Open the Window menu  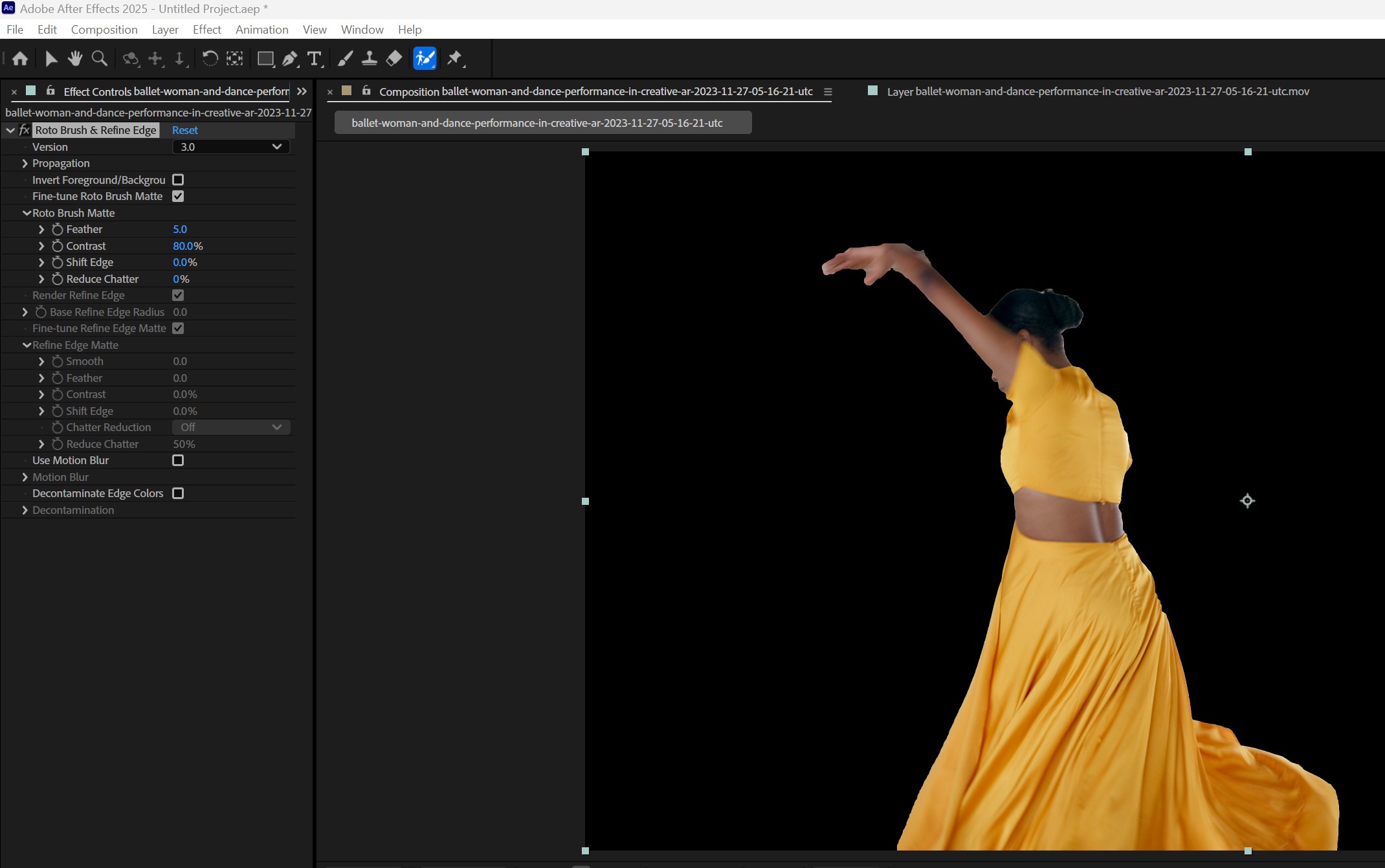click(362, 29)
